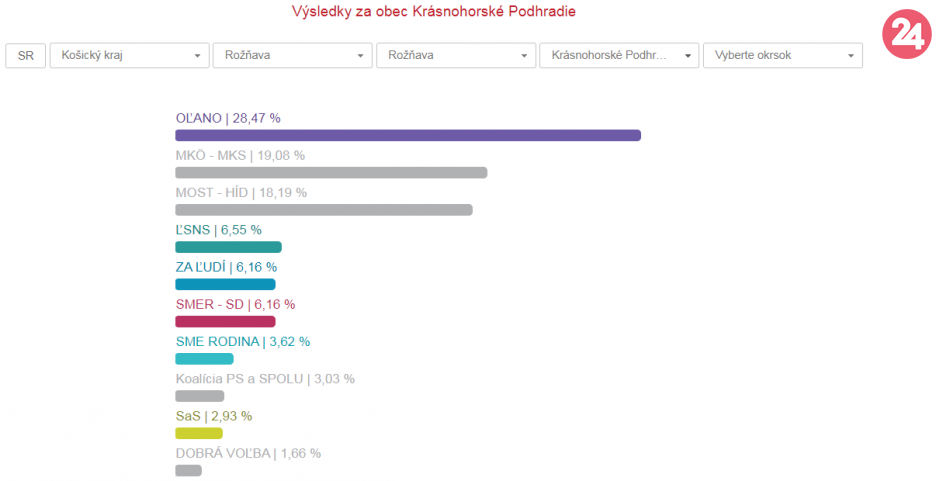Screen dimensions: 950x481
Task: Select the SME RODINA 3,62 % label
Action: 243,341
